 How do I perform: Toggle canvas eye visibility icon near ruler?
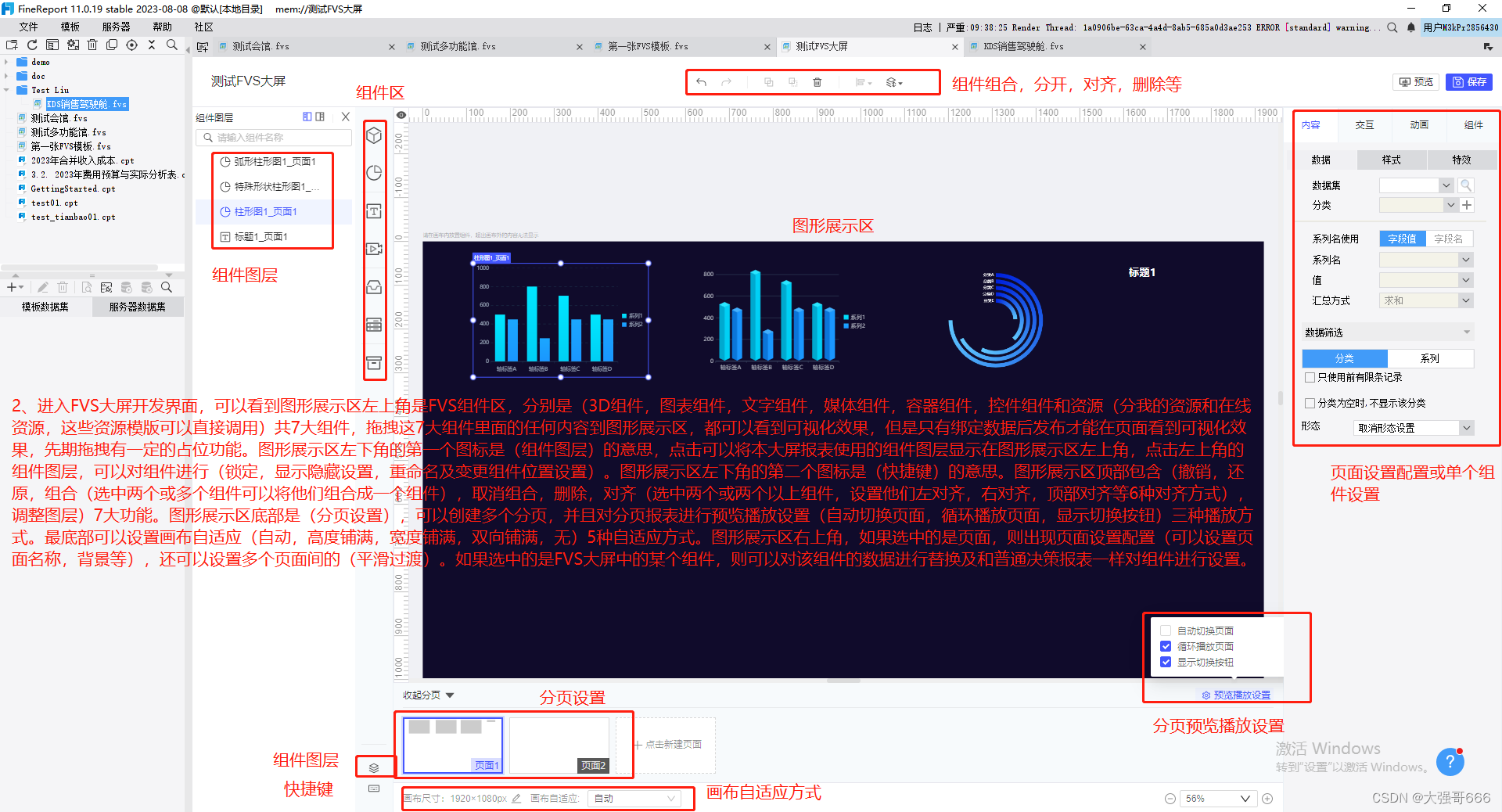point(401,115)
